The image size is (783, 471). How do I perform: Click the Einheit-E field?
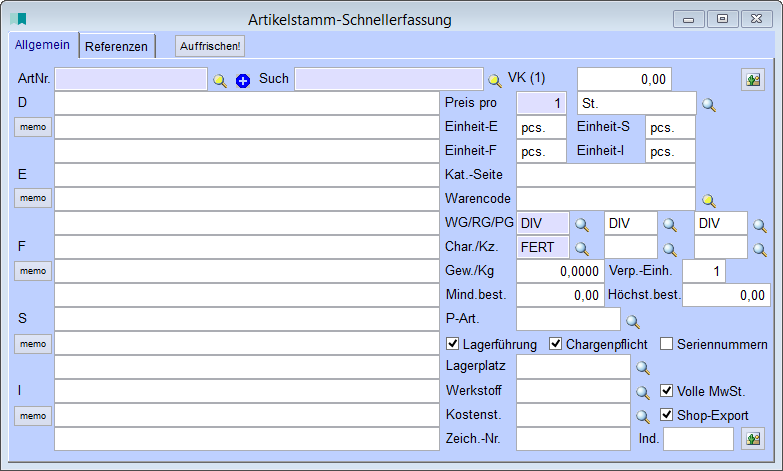tap(541, 127)
